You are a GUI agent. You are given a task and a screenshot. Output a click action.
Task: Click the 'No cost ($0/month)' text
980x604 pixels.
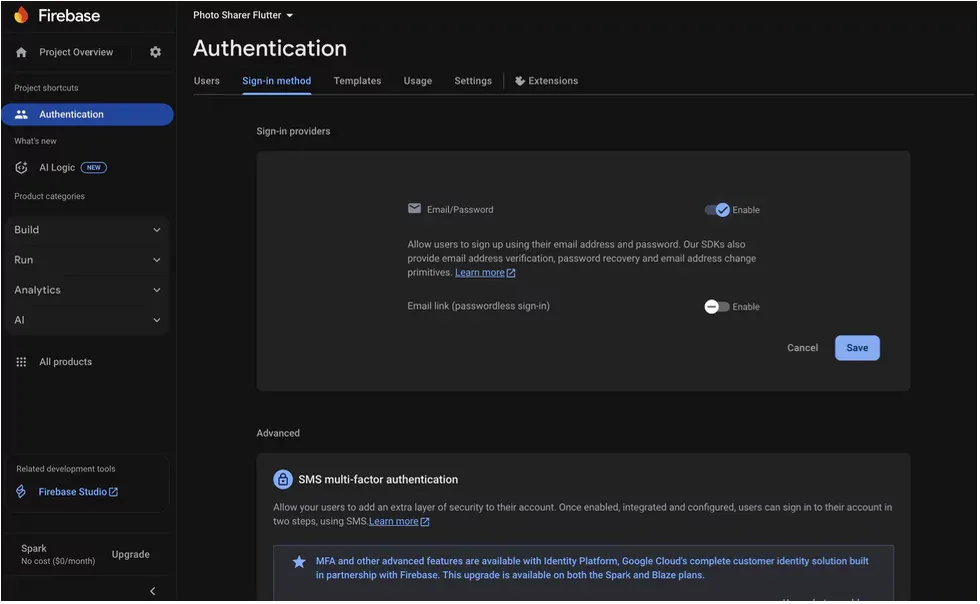pos(58,562)
